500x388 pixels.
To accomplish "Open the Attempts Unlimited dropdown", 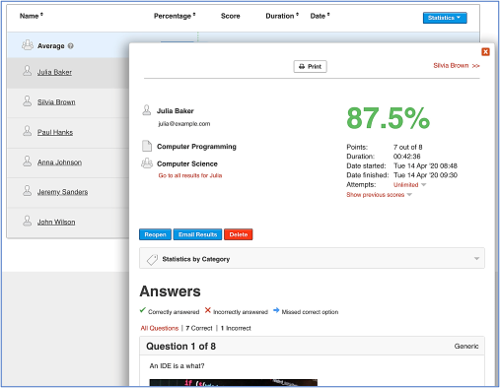I will click(x=410, y=185).
